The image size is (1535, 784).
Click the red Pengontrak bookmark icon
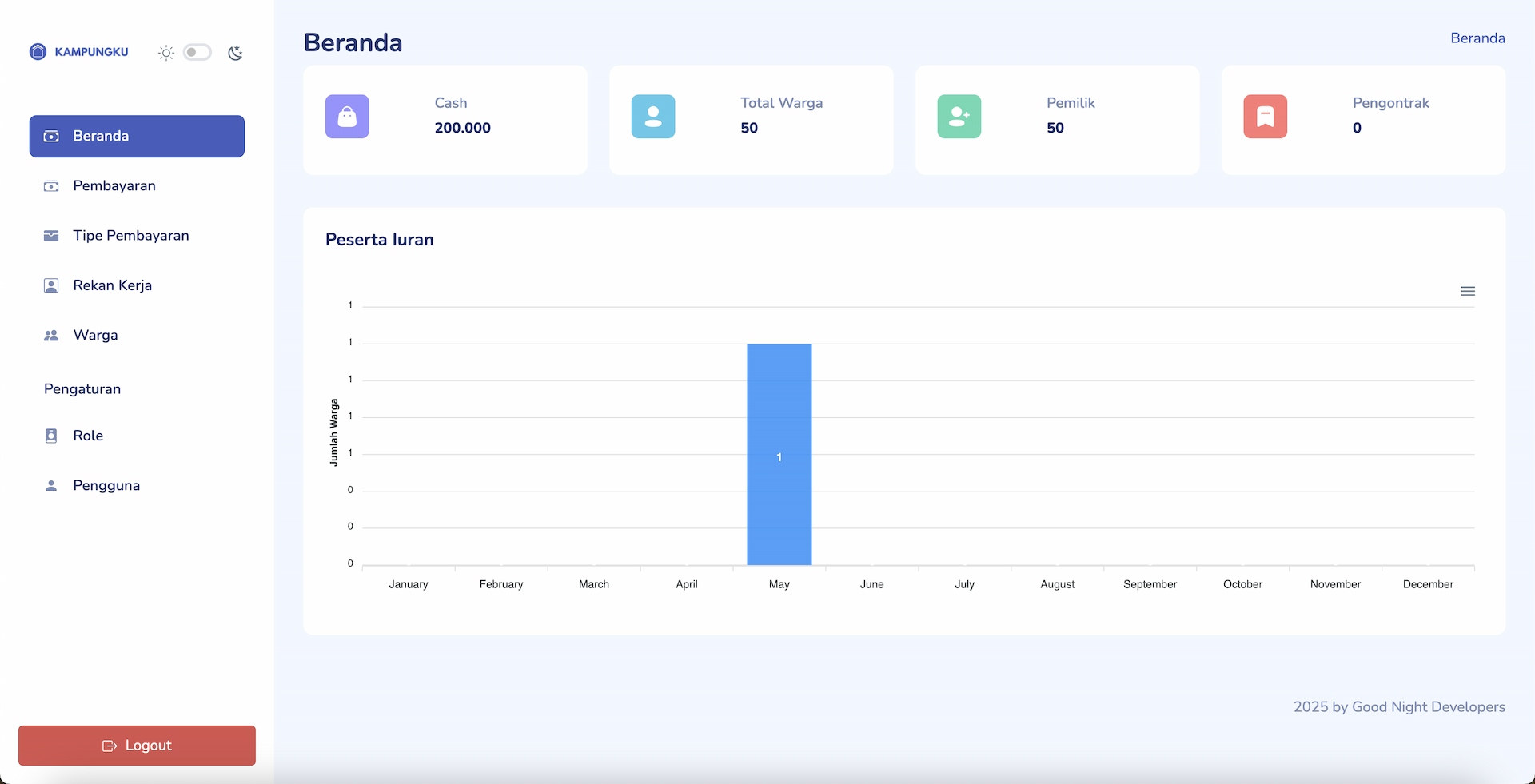1266,117
